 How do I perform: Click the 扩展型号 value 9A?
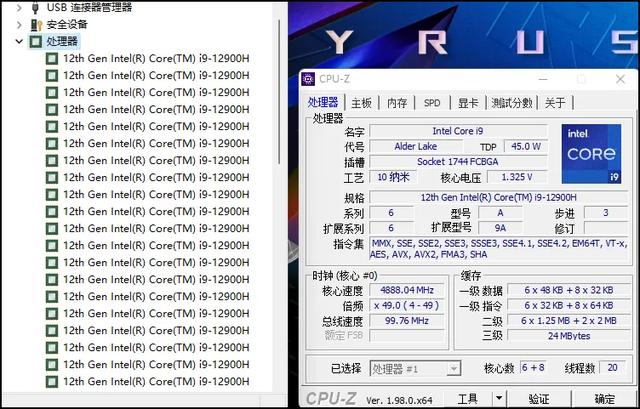[500, 228]
